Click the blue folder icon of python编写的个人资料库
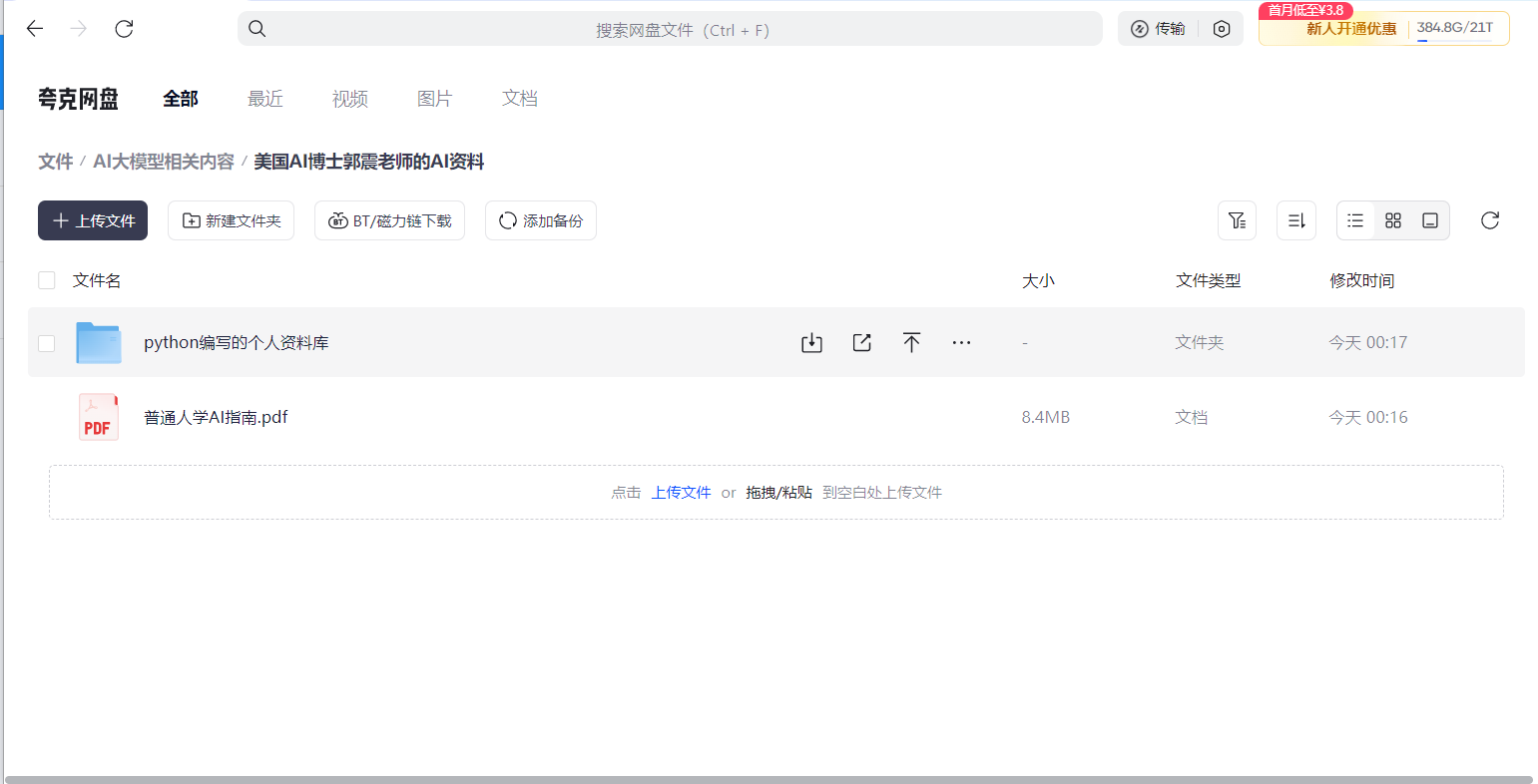Screen dimensions: 1538x784 (x=99, y=342)
